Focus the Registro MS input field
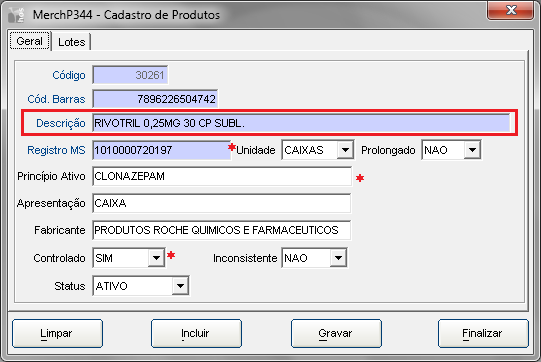This screenshot has height=362, width=541. pyautogui.click(x=161, y=150)
